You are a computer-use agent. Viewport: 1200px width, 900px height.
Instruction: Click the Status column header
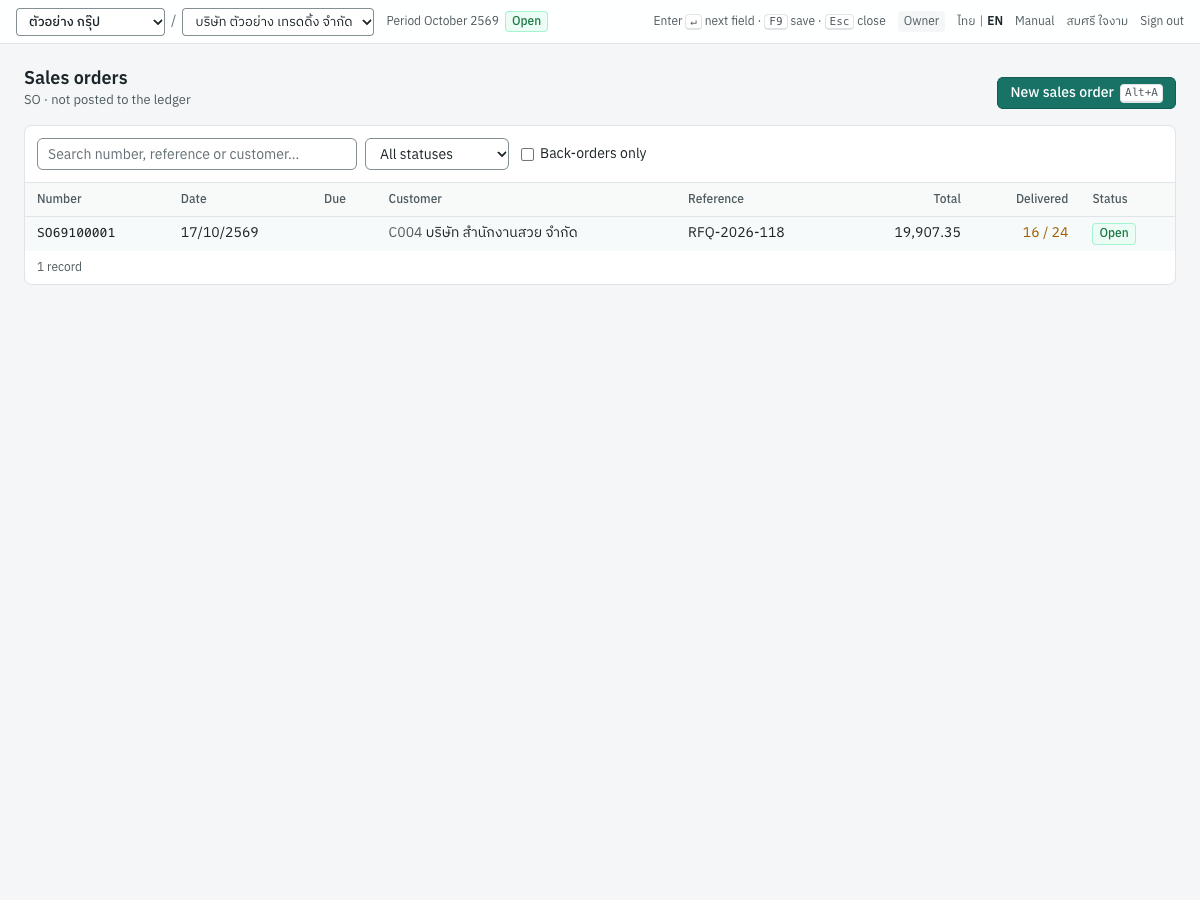[1110, 199]
